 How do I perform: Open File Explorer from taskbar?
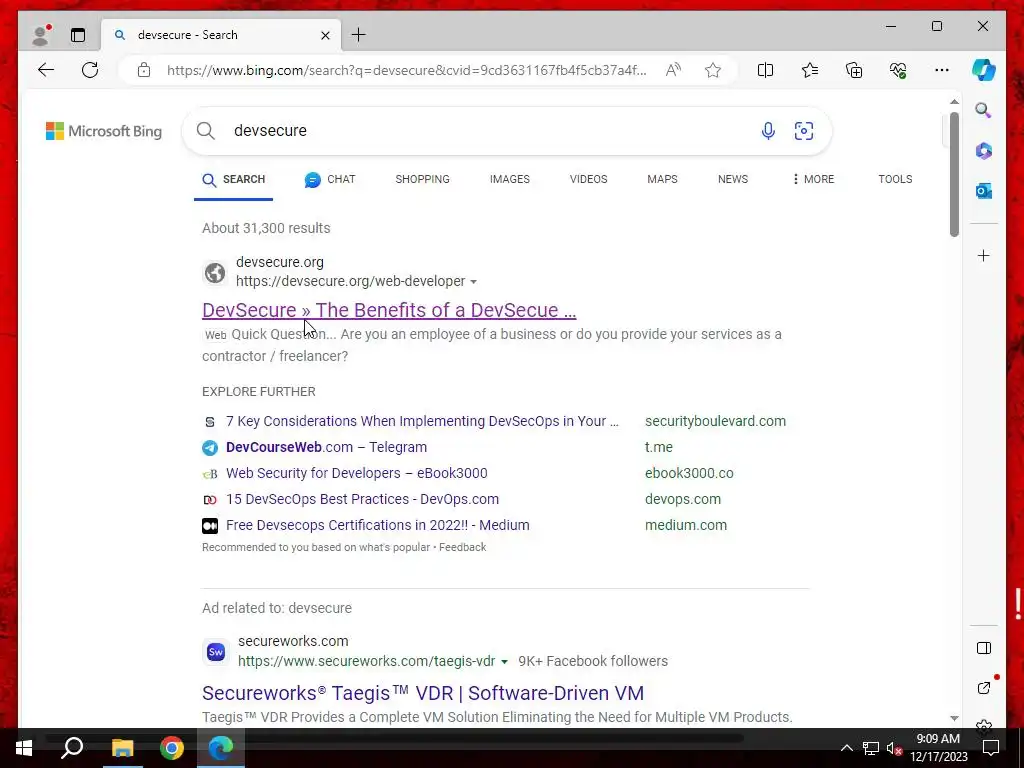tap(122, 748)
